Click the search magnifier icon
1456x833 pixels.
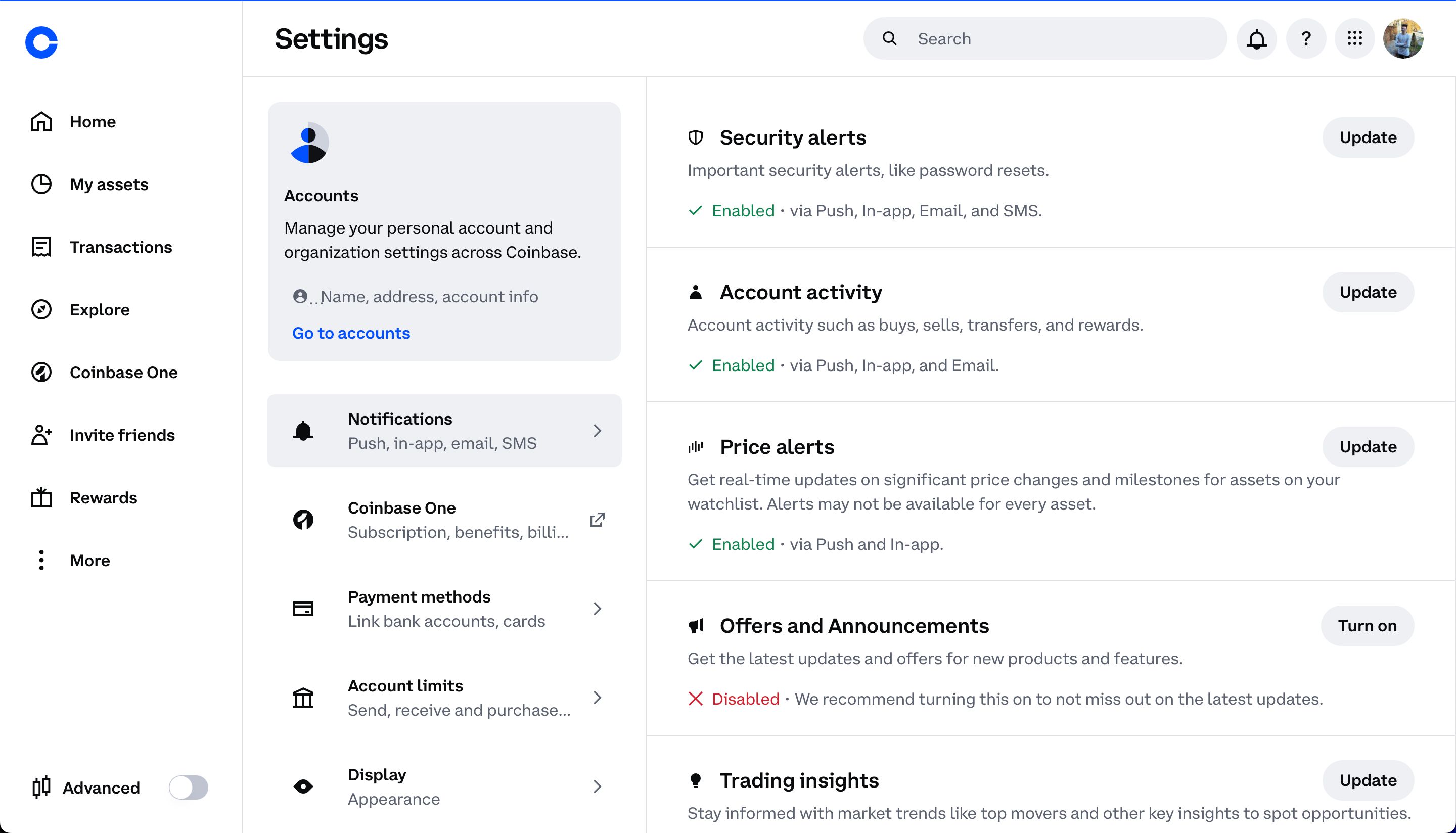(x=889, y=38)
